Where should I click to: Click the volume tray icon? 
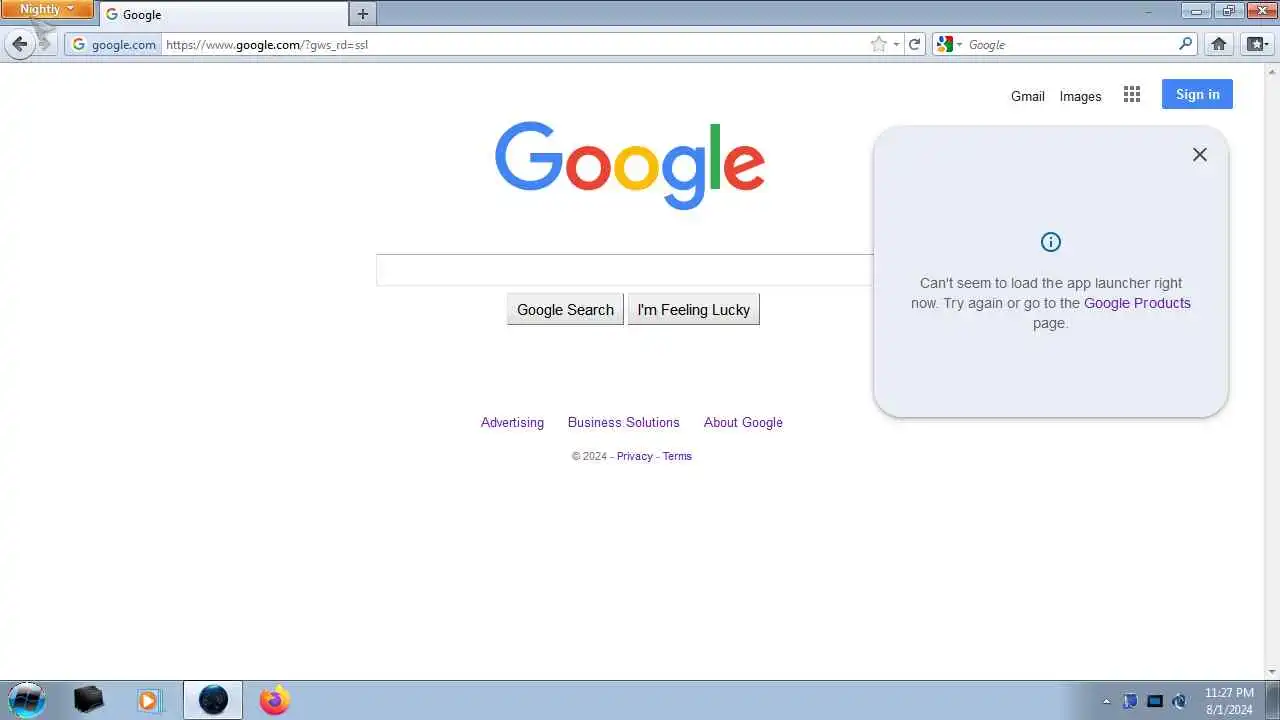pos(1180,701)
